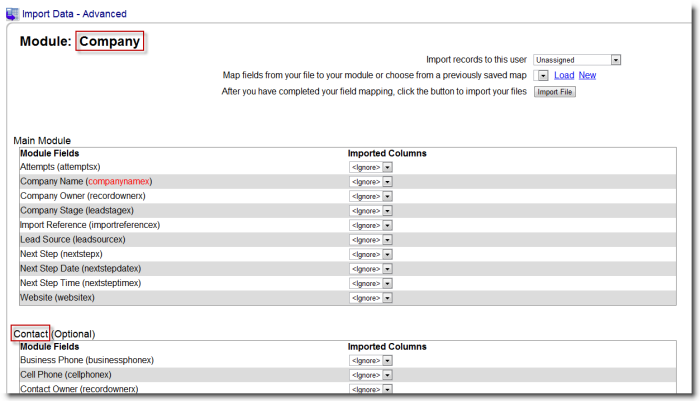The height and width of the screenshot is (401, 700).
Task: Click the 'Attempts (attemptsx)' field label
Action: (x=60, y=167)
